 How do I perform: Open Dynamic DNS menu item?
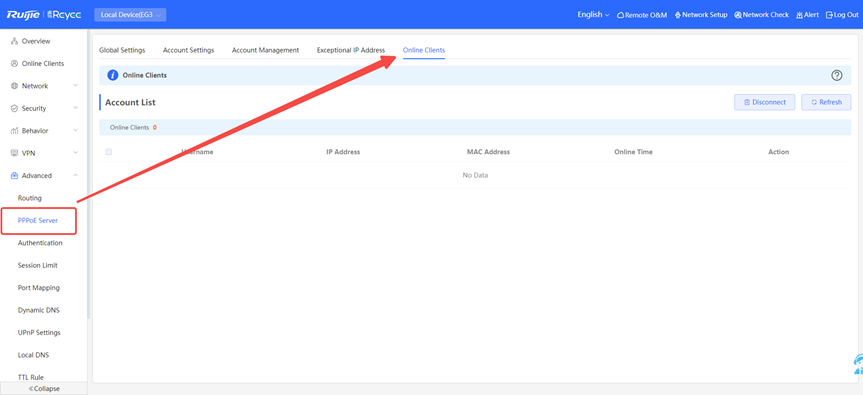pos(39,310)
